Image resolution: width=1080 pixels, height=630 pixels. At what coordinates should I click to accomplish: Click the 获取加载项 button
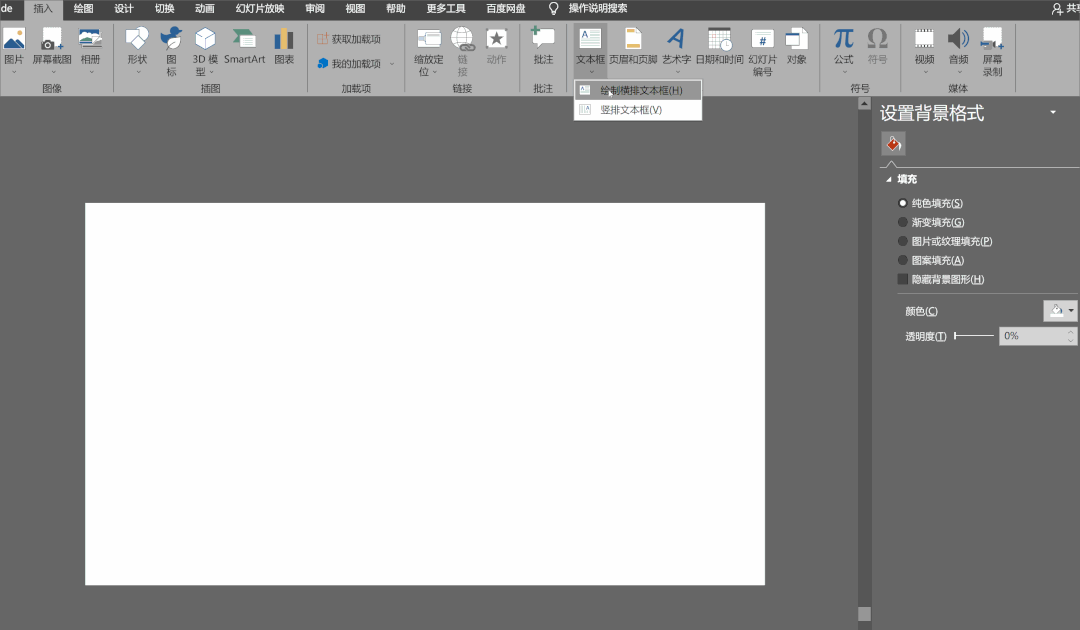[349, 39]
